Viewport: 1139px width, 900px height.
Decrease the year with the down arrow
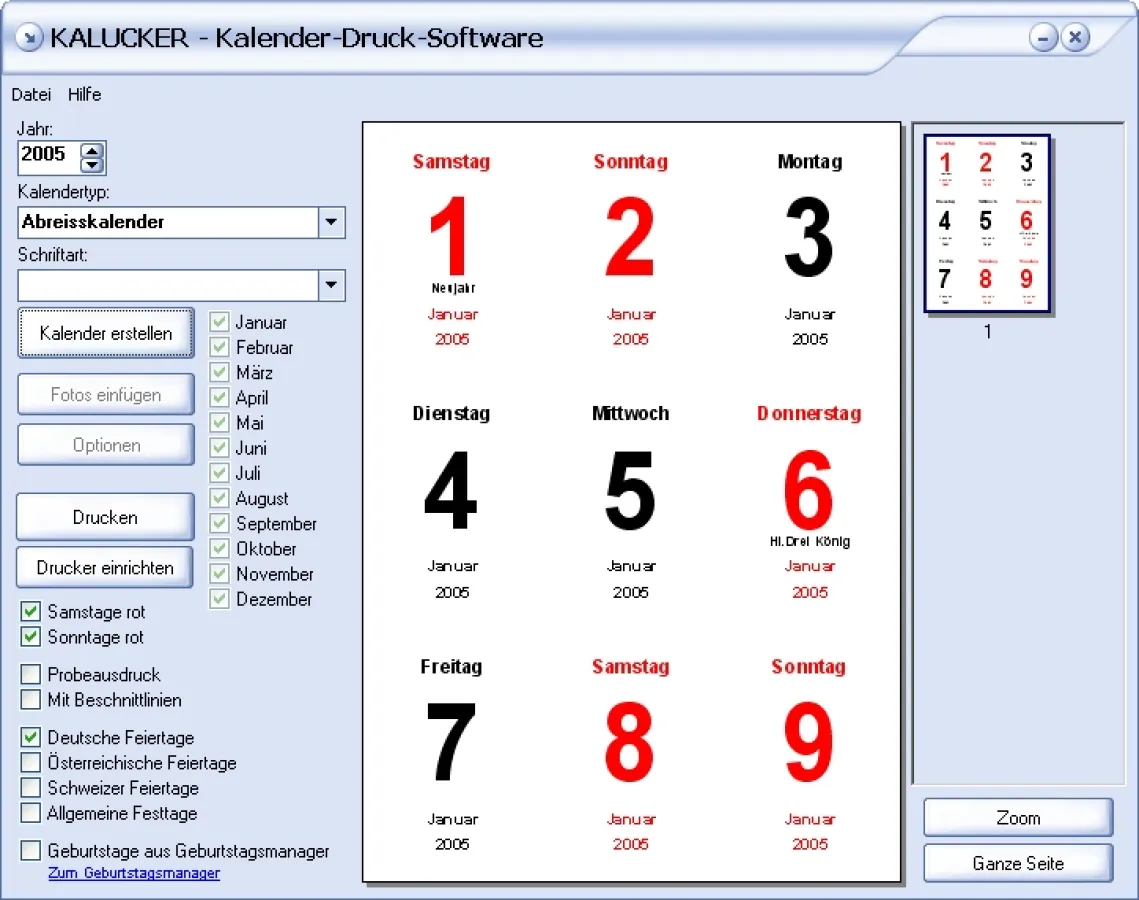click(92, 165)
